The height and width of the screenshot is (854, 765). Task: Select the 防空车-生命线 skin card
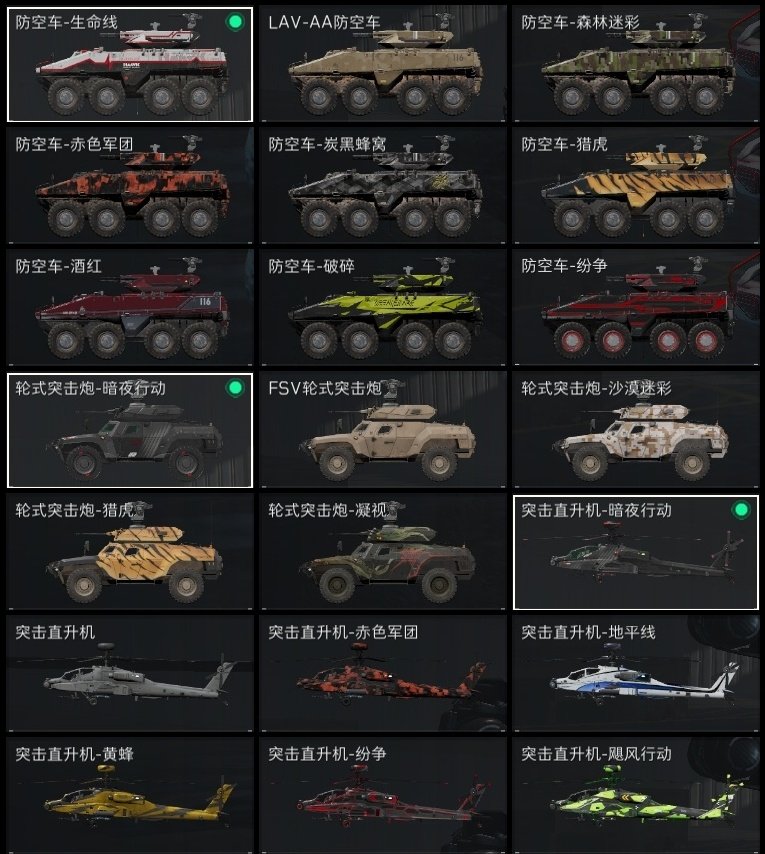(130, 64)
